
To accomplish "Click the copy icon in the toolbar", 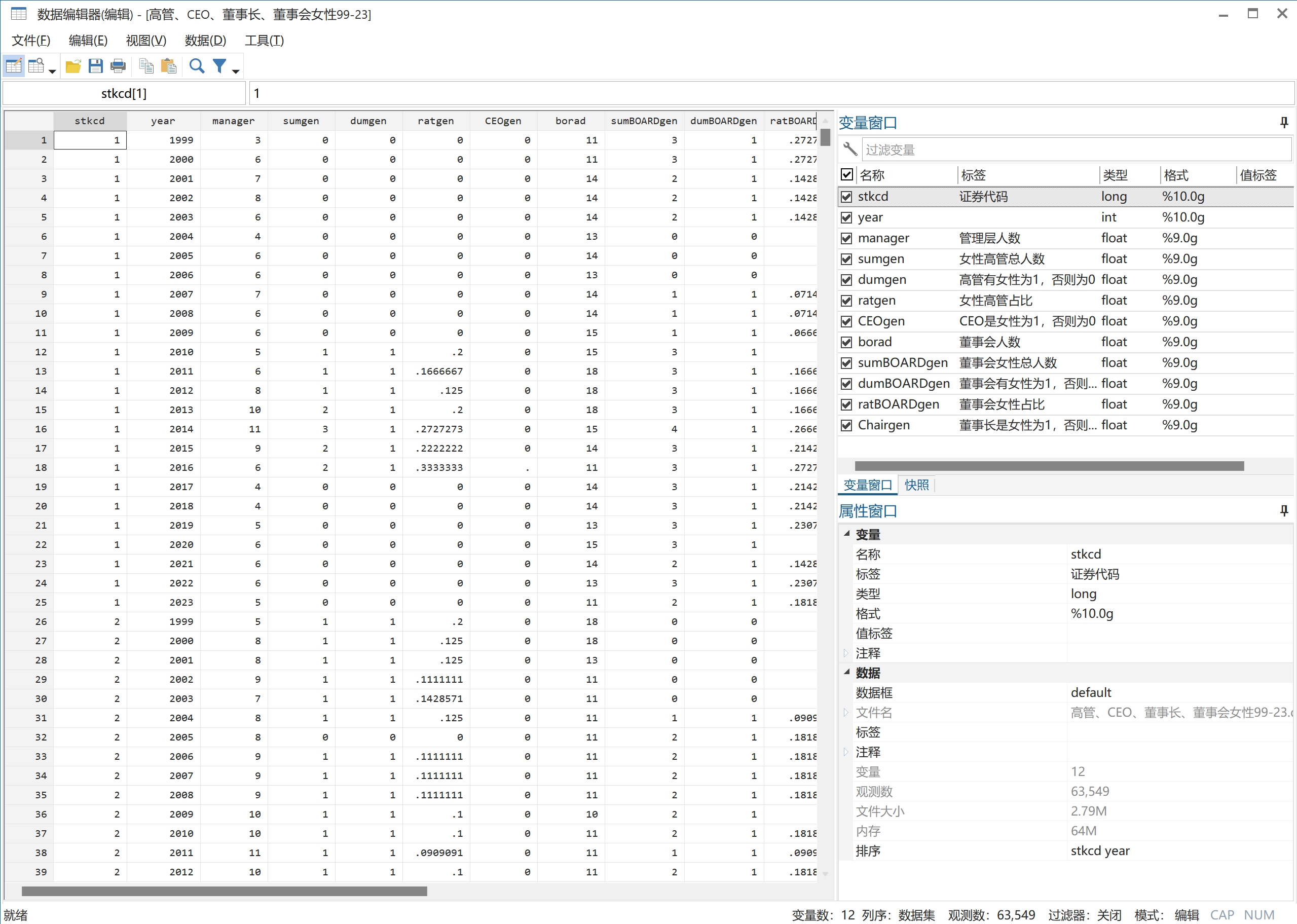I will 146,66.
